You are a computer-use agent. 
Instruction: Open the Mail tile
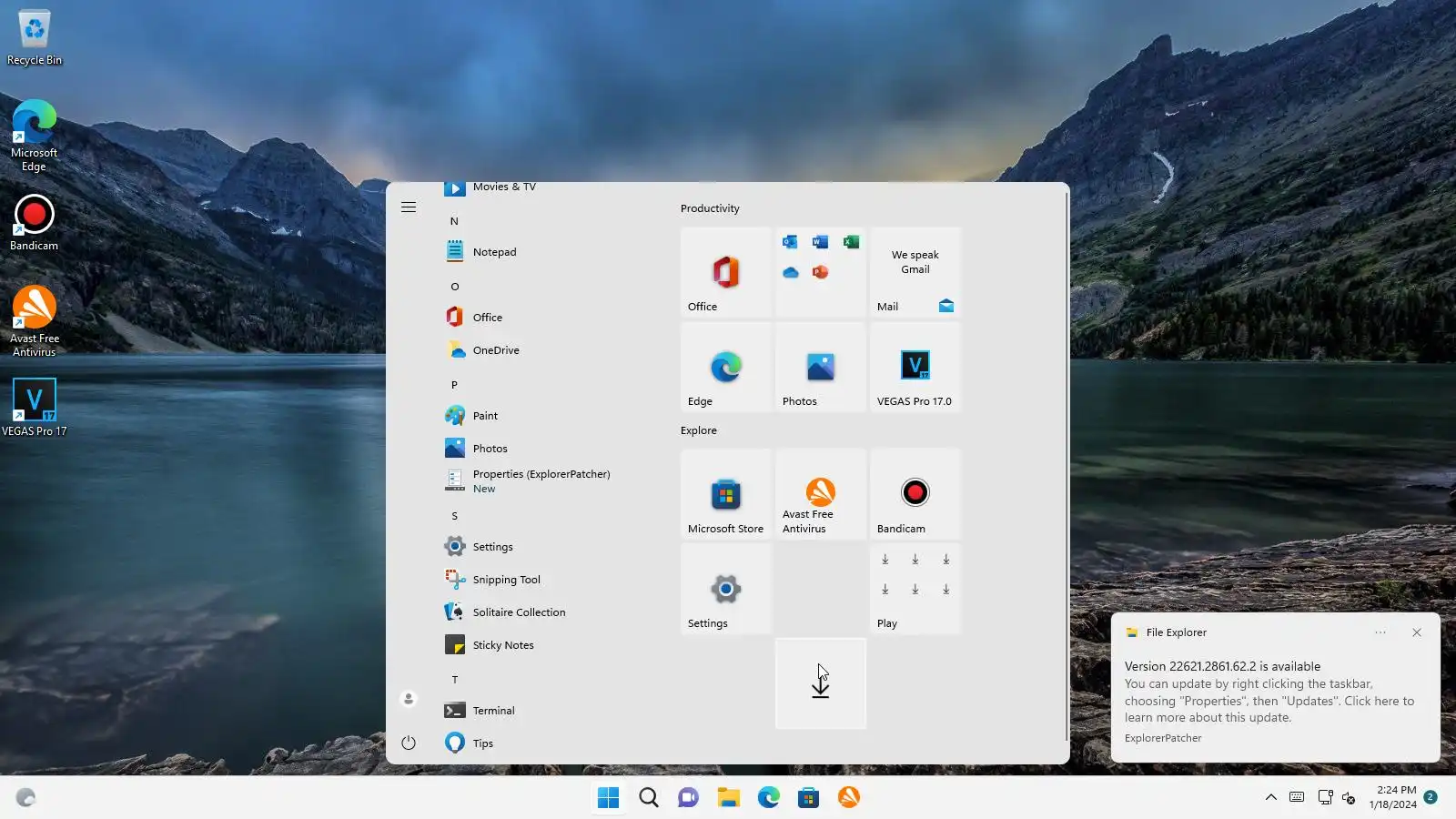pos(915,272)
